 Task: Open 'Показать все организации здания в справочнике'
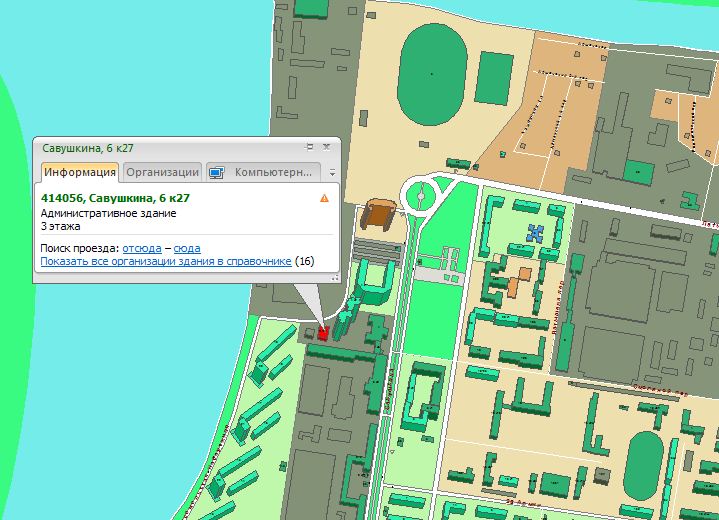click(166, 261)
